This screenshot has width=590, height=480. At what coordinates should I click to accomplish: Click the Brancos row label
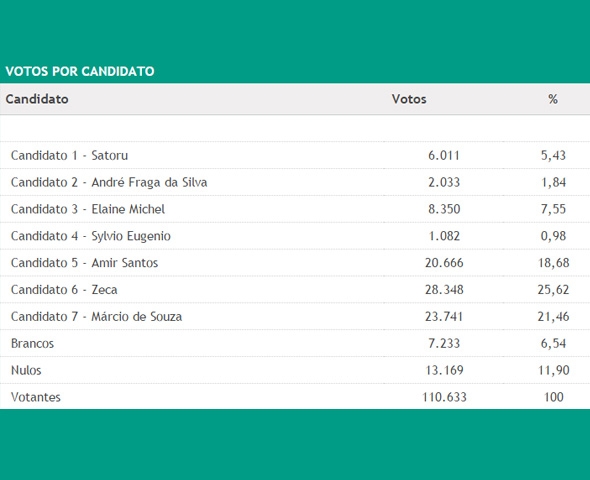(32, 343)
